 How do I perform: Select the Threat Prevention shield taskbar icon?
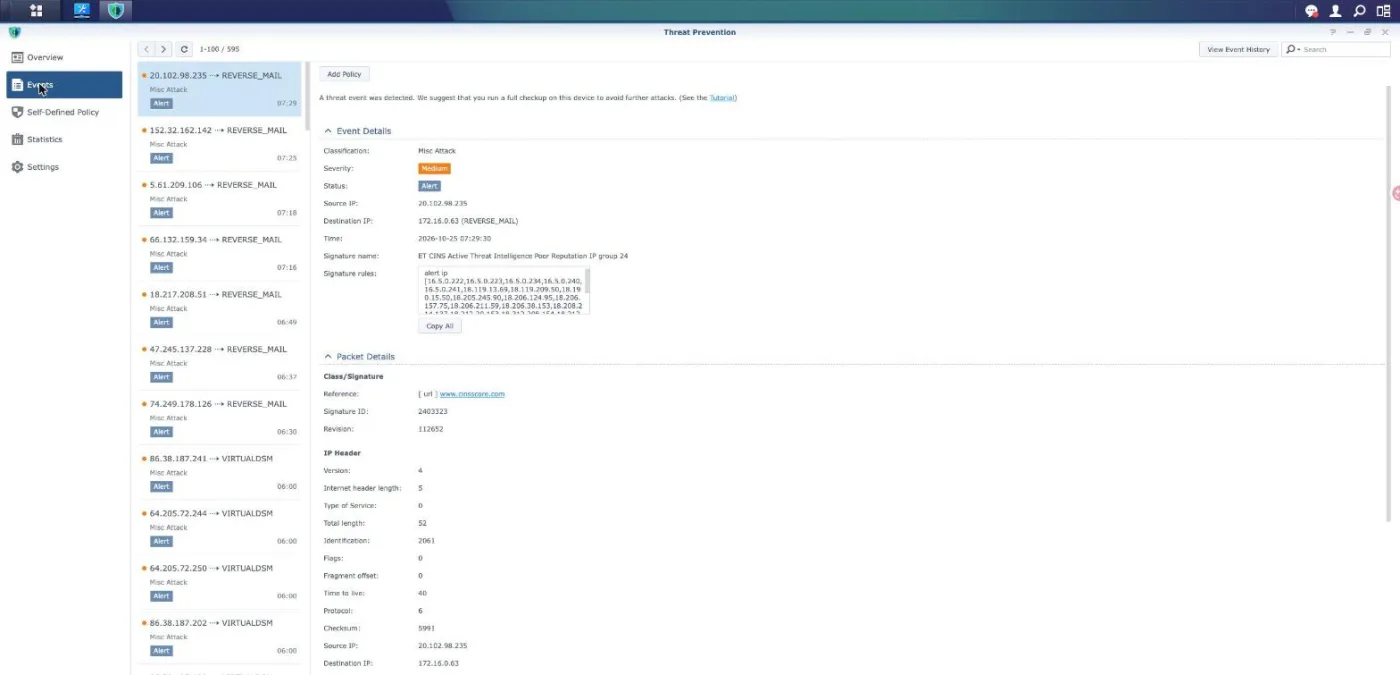[x=116, y=11]
